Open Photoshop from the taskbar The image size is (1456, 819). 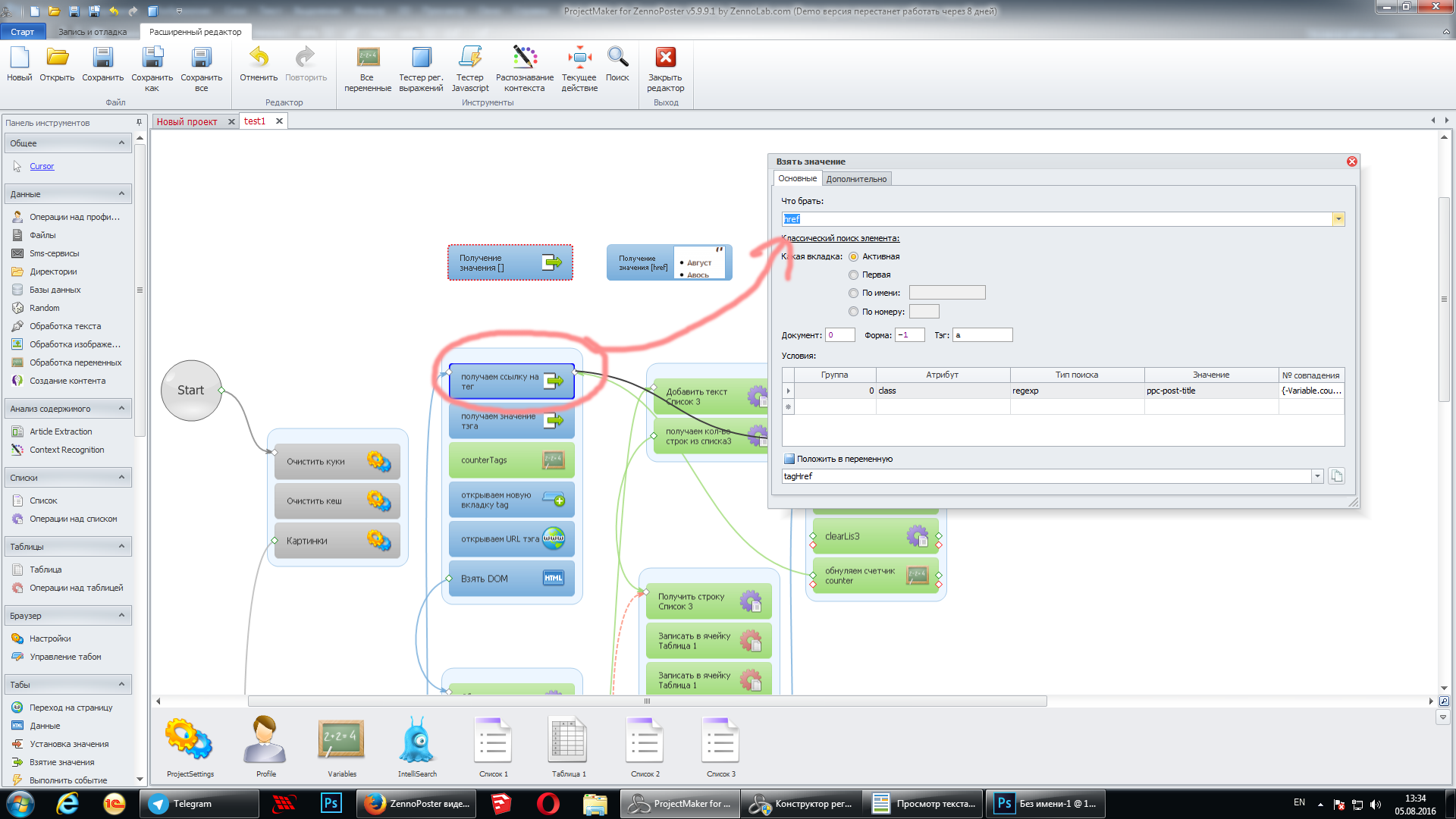(331, 804)
